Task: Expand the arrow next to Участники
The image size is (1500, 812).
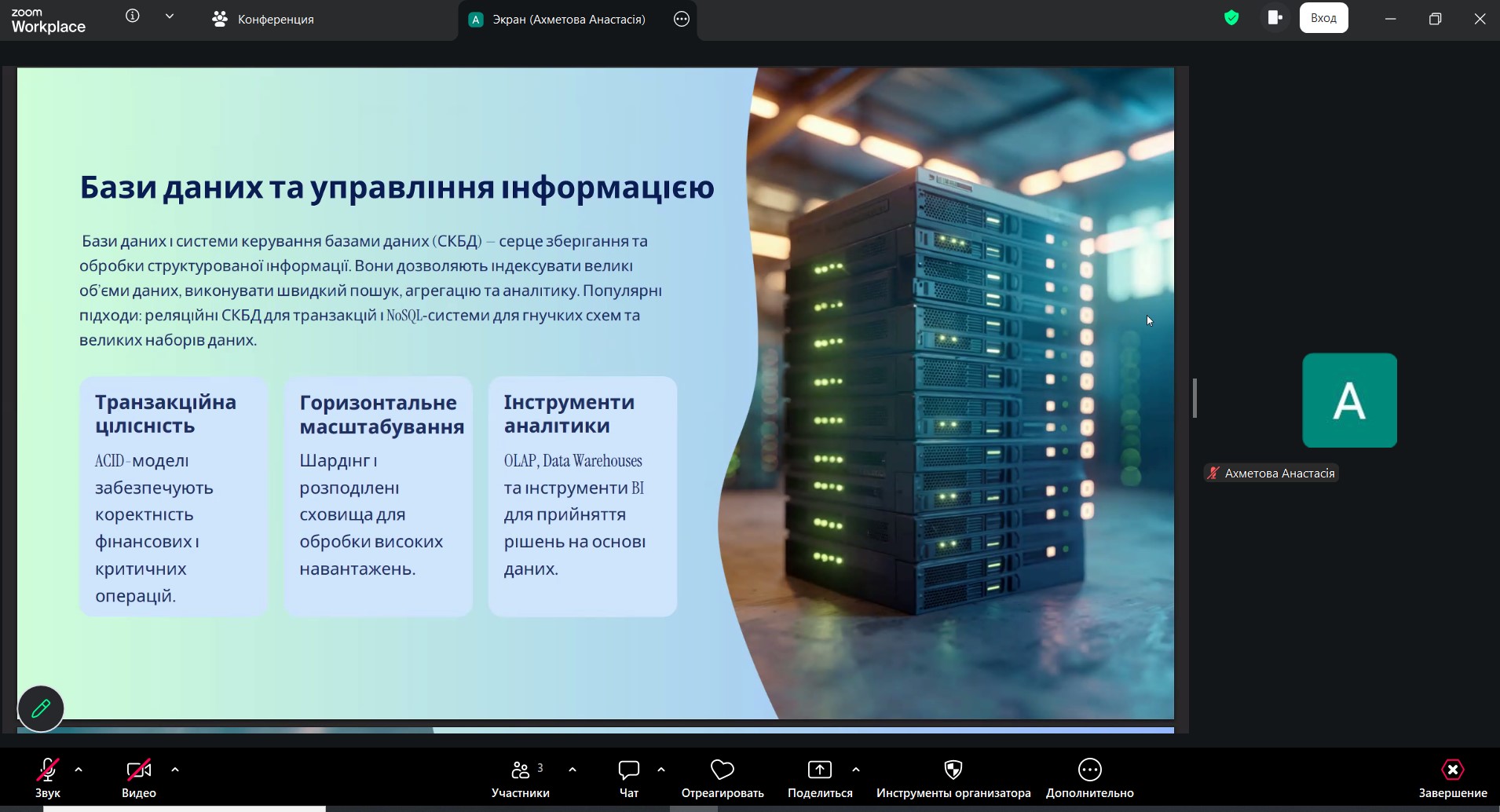Action: [573, 770]
